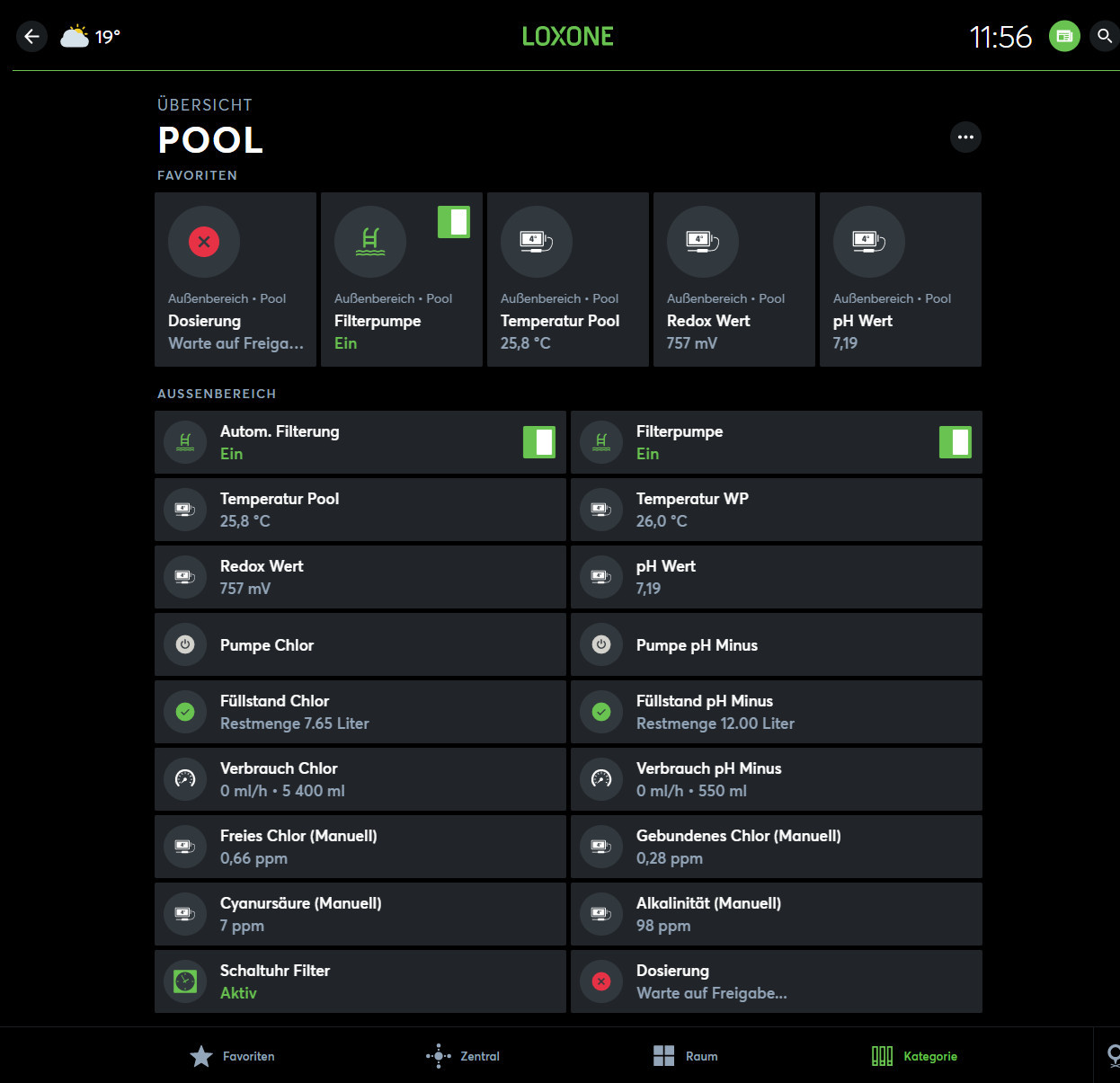Image resolution: width=1120 pixels, height=1083 pixels.
Task: Open the search magnifier icon
Action: [1105, 37]
